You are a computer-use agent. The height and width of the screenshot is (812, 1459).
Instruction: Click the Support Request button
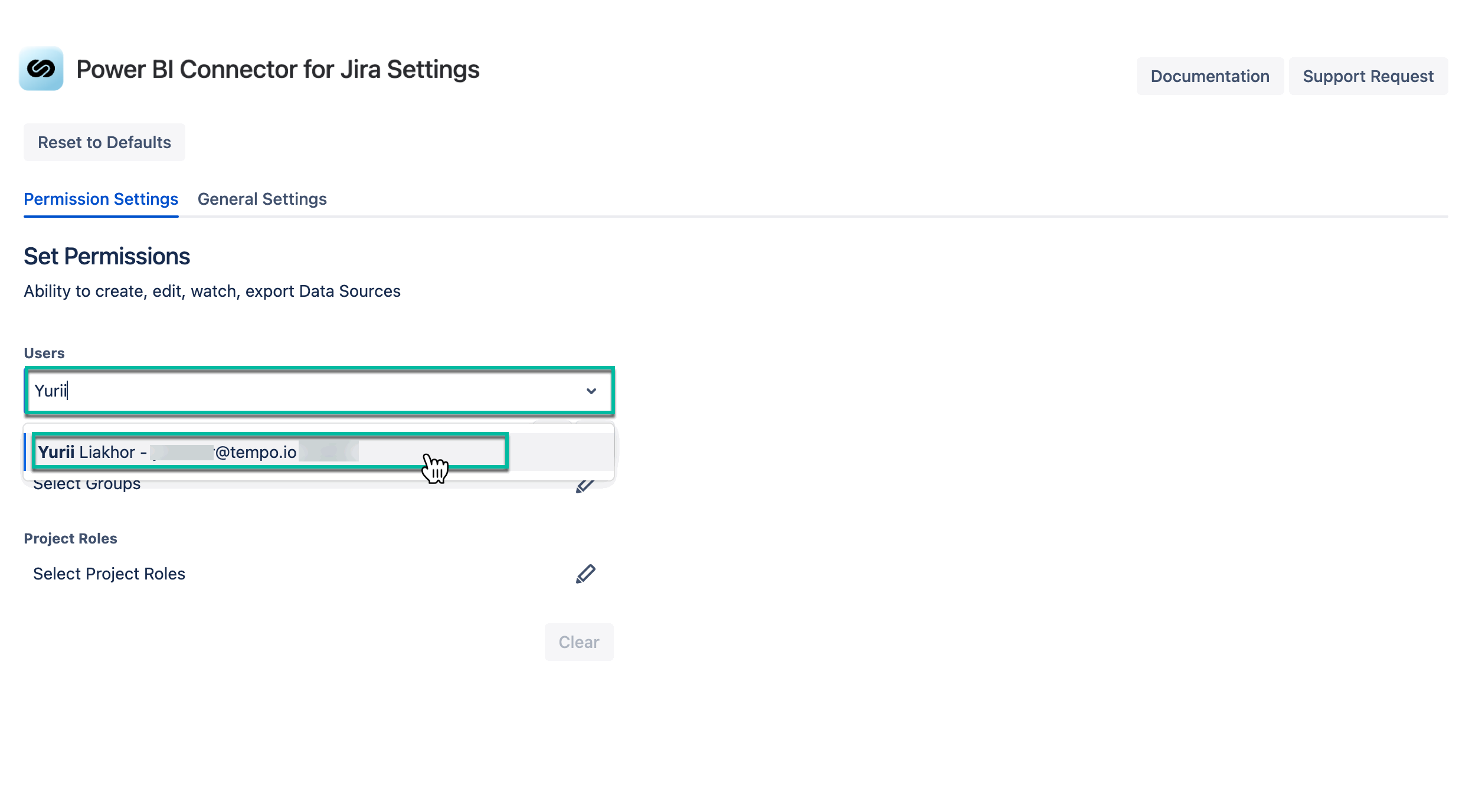1368,76
